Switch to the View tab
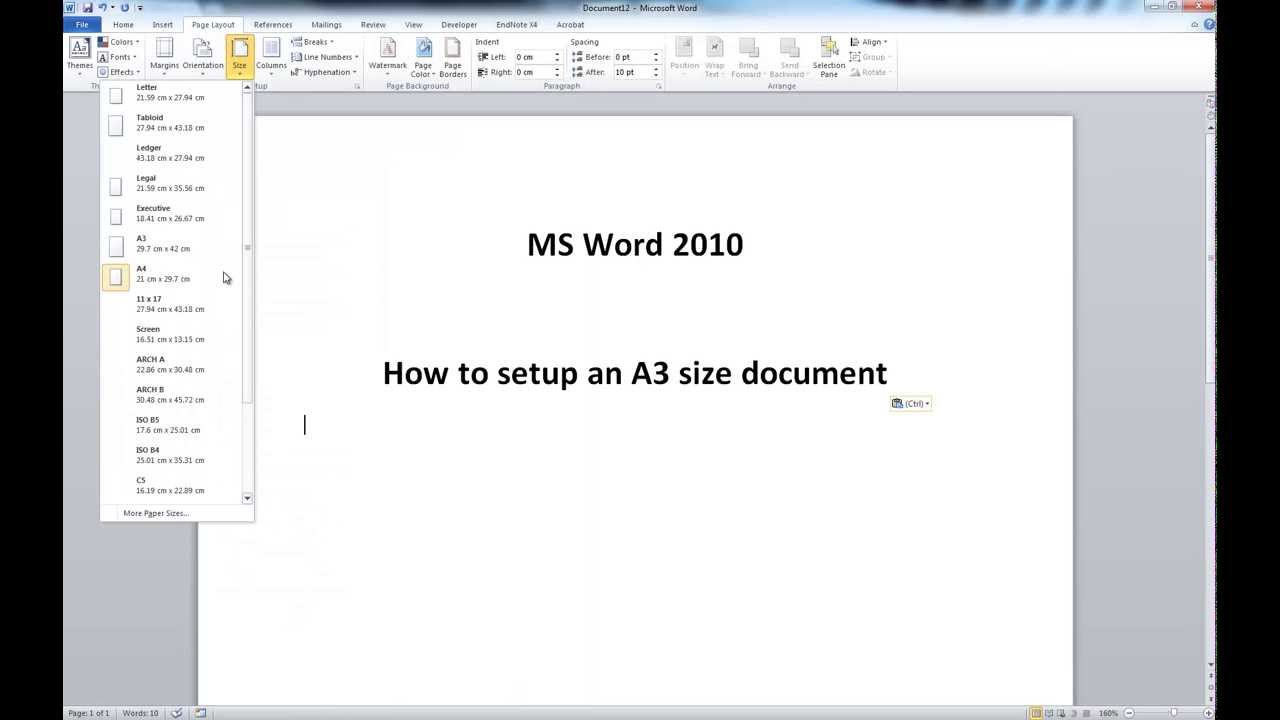This screenshot has width=1280, height=720. (413, 25)
